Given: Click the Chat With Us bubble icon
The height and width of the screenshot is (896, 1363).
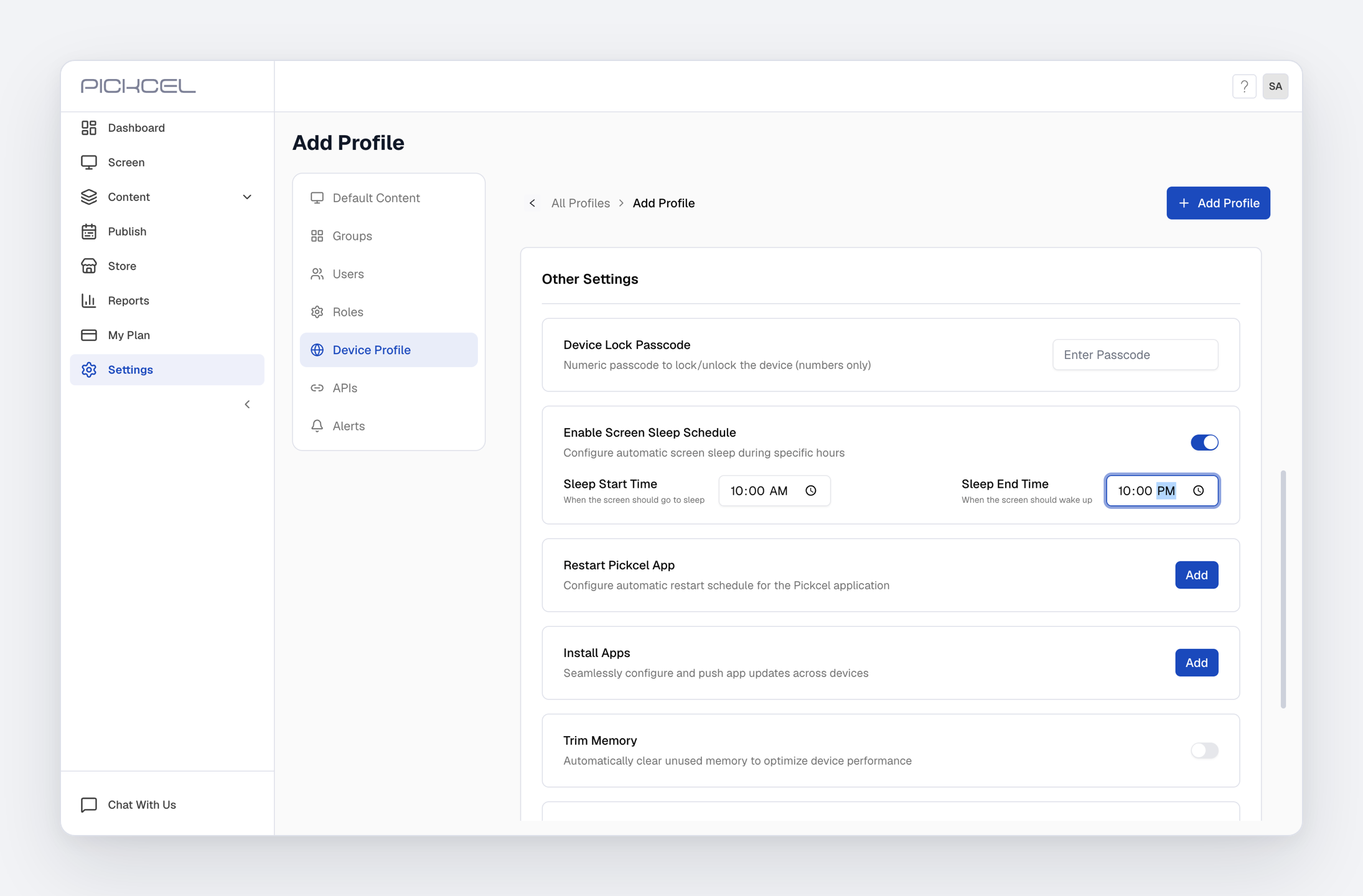Looking at the screenshot, I should click(x=89, y=805).
